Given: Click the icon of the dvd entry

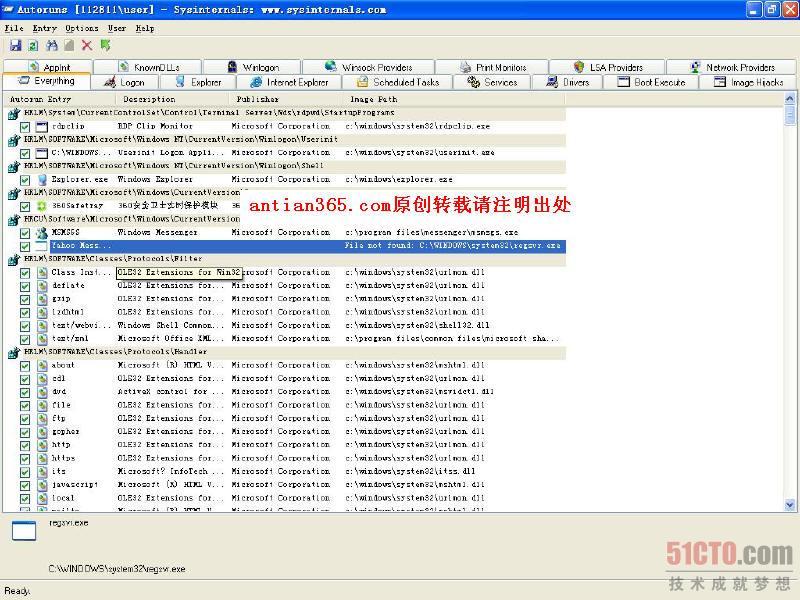Looking at the screenshot, I should [42, 392].
